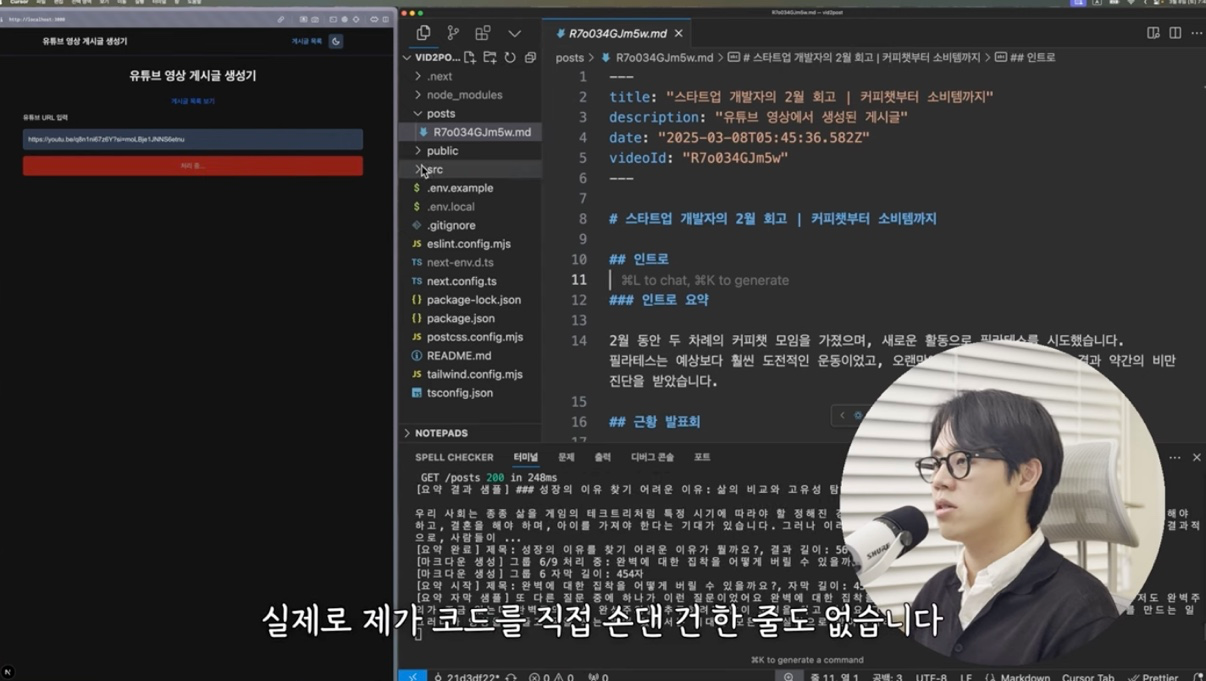Switch to the 출력 panel tab
The height and width of the screenshot is (681, 1206).
pos(602,457)
